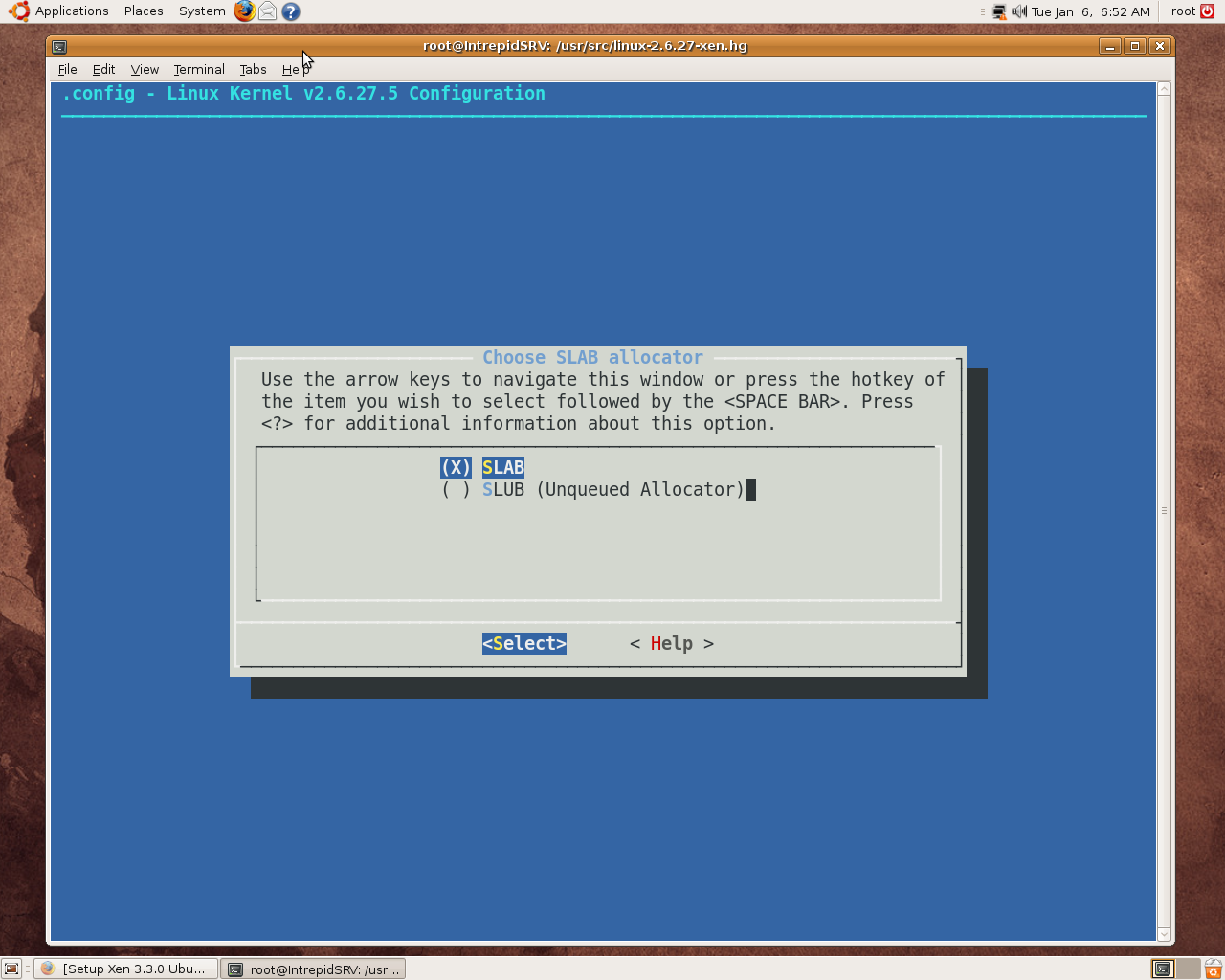Open the terminal Edit menu
The image size is (1225, 980).
click(x=103, y=69)
